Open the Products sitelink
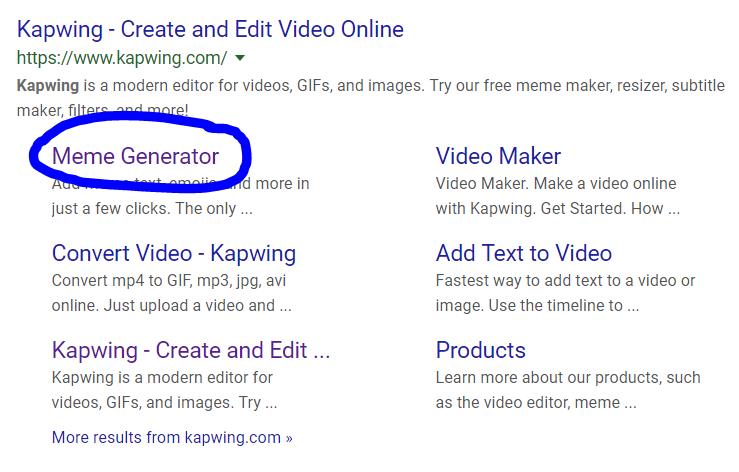Screen dimensions: 739x472 point(480,350)
